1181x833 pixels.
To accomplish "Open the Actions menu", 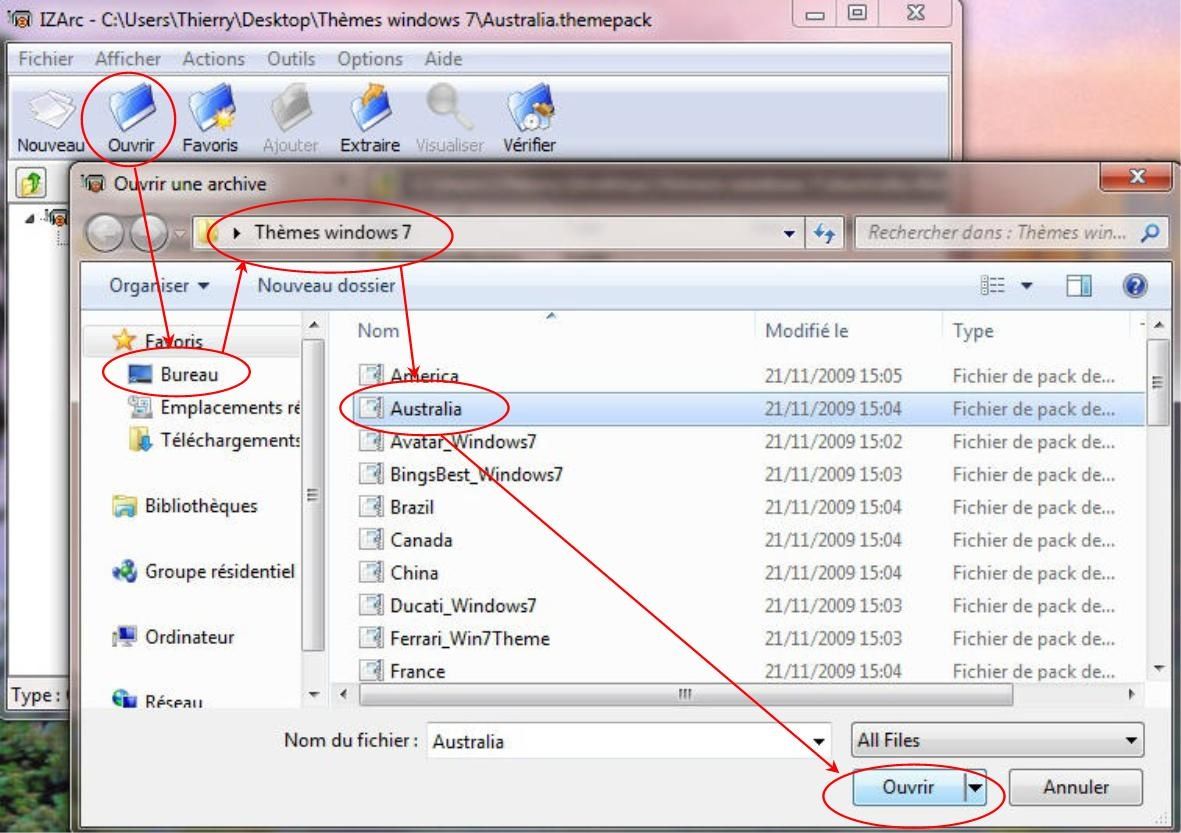I will (x=214, y=59).
